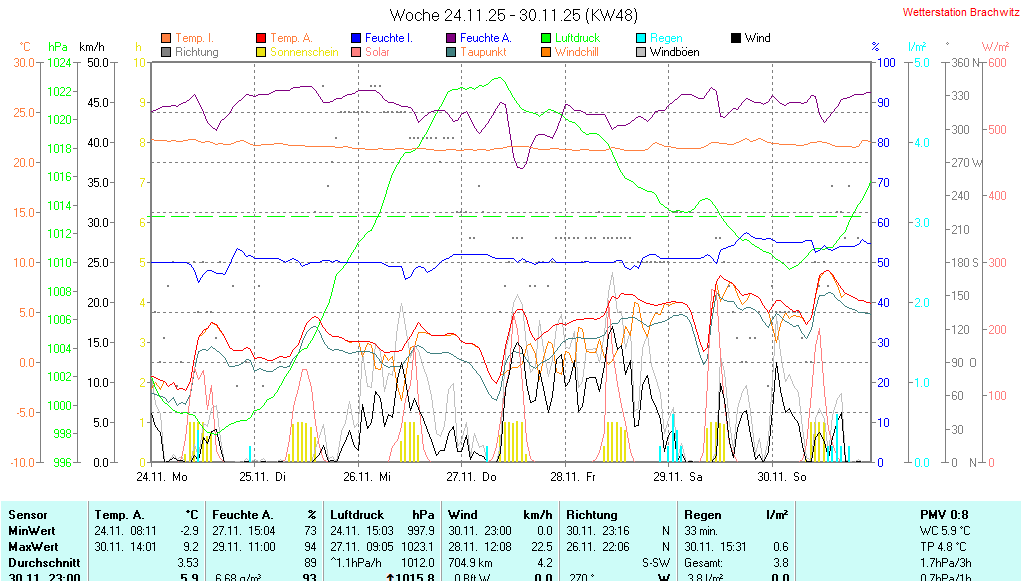The width and height of the screenshot is (1021, 581).
Task: Click the Wetterstation Brachwitz label
Action: (953, 12)
